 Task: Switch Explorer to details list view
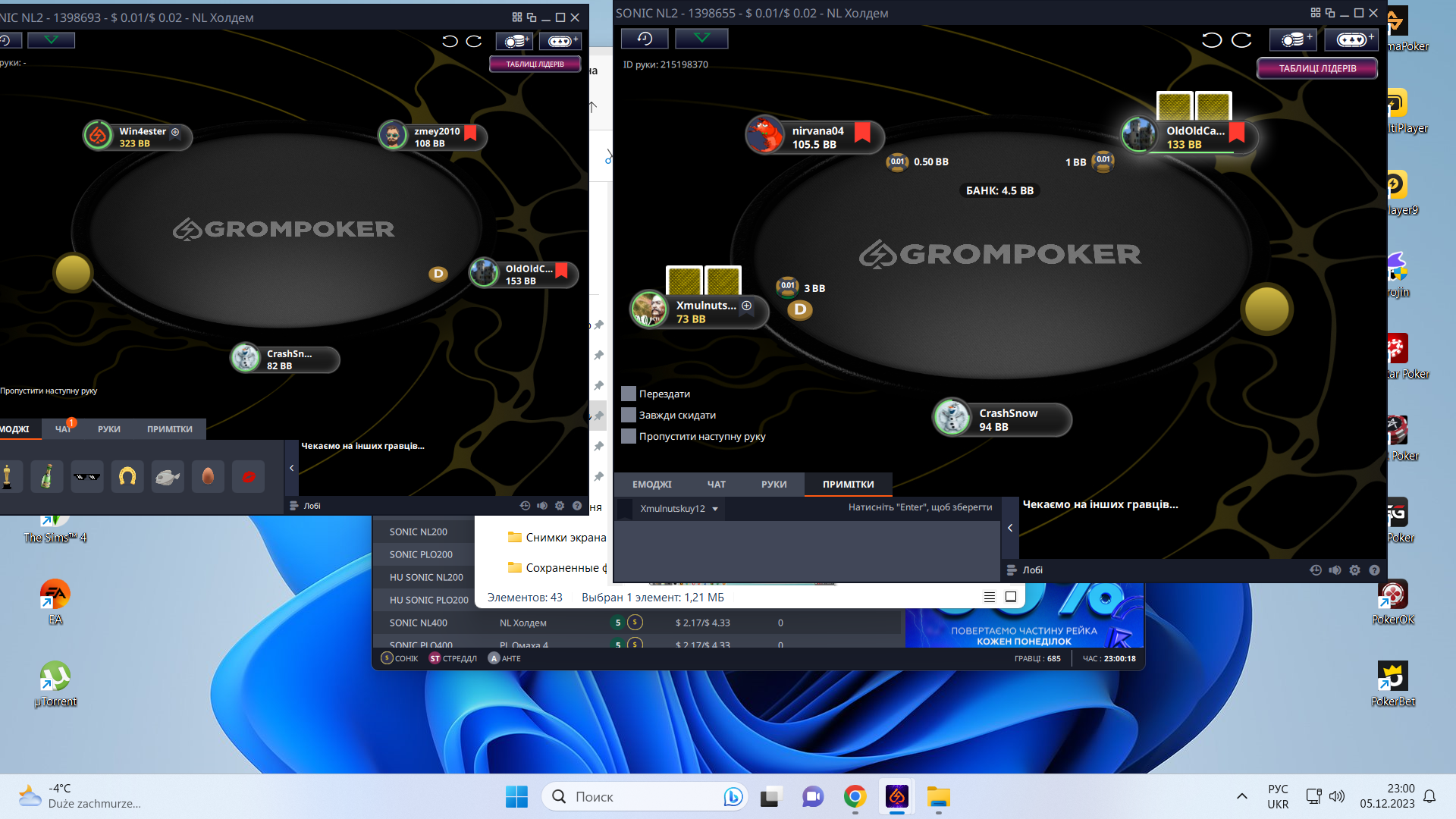click(990, 597)
